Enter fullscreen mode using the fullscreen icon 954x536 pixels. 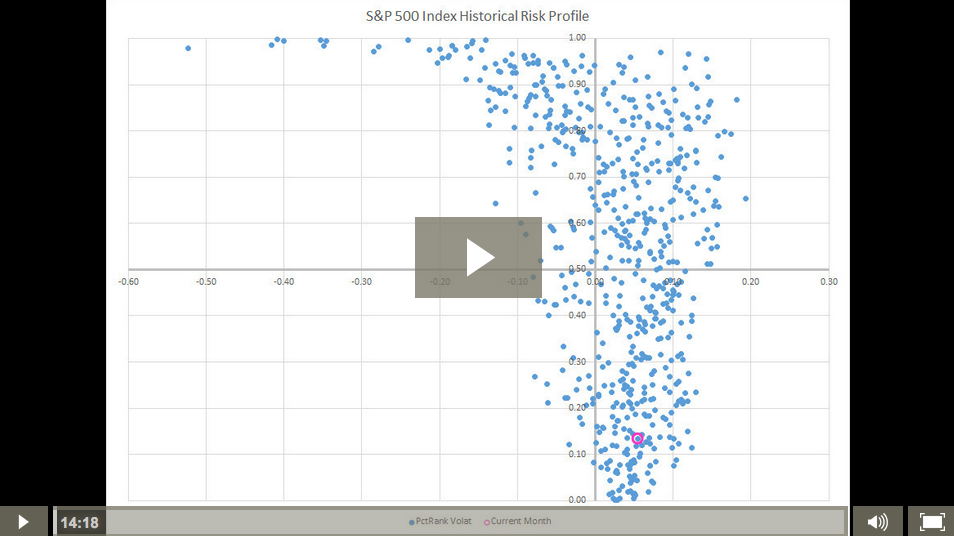tap(931, 521)
